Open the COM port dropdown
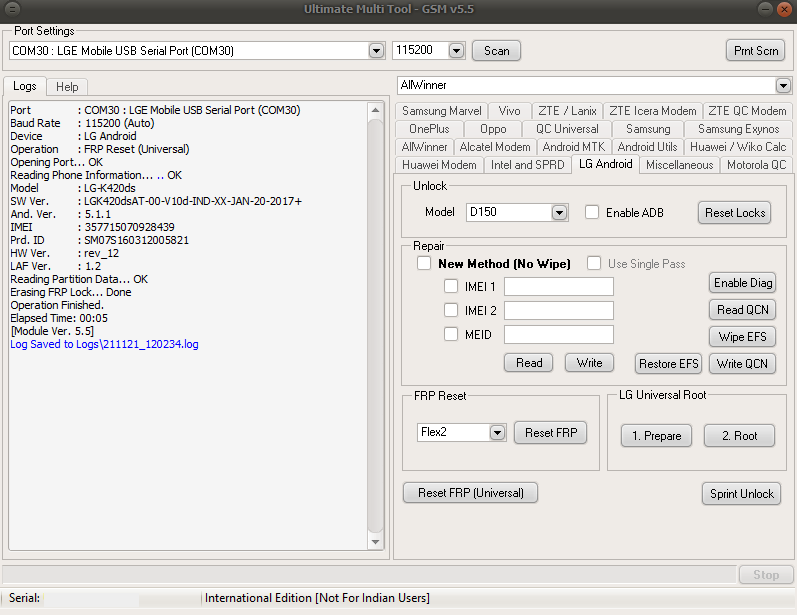Viewport: 797px width, 615px height. tap(376, 50)
